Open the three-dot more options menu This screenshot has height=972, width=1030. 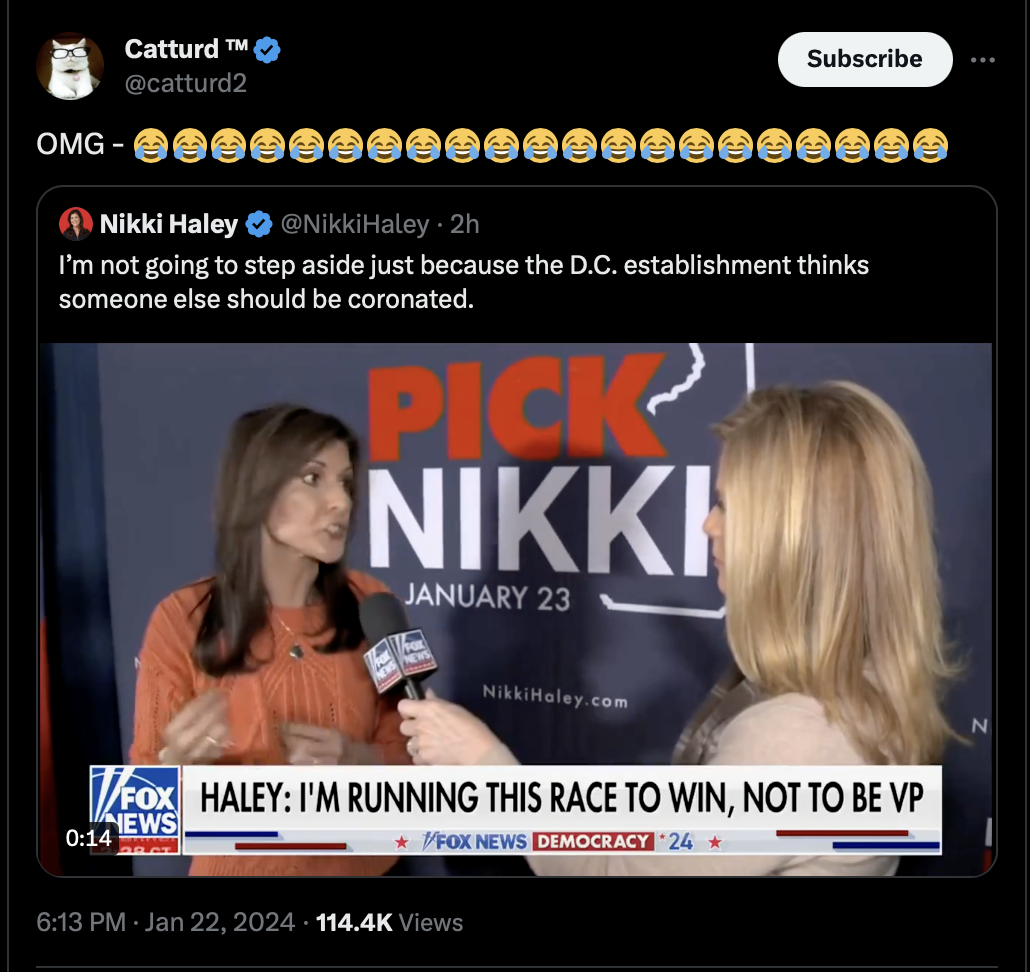click(982, 60)
